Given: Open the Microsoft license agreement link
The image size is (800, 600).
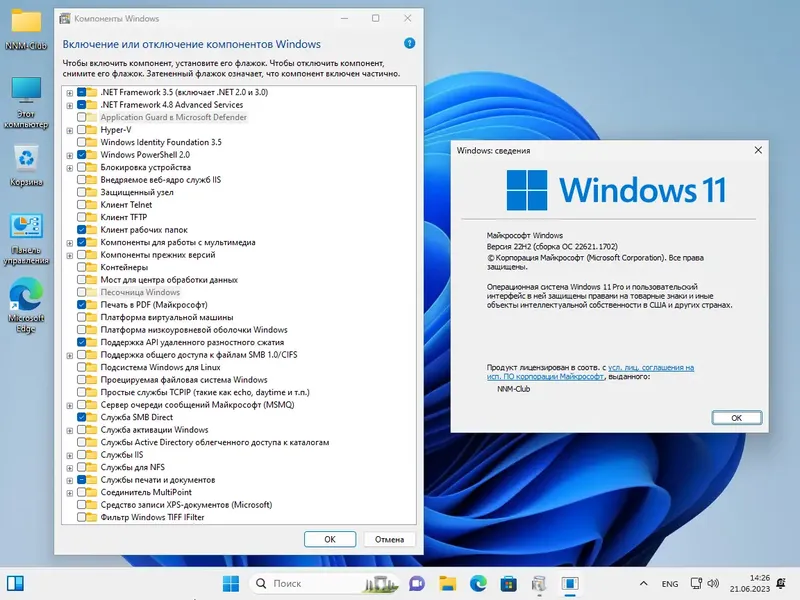Looking at the screenshot, I should tap(590, 372).
